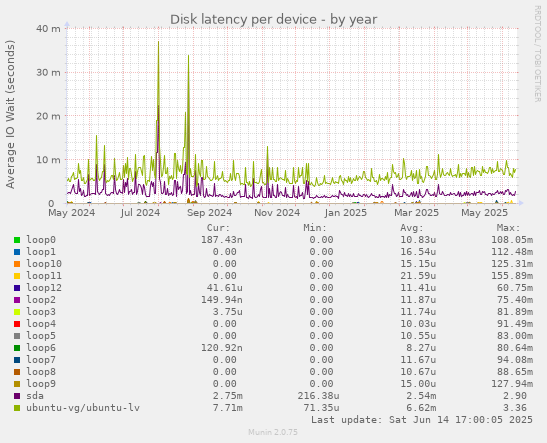547x443 pixels.
Task: Click the 'Munin 2.0.75' footer text
Action: point(273,432)
